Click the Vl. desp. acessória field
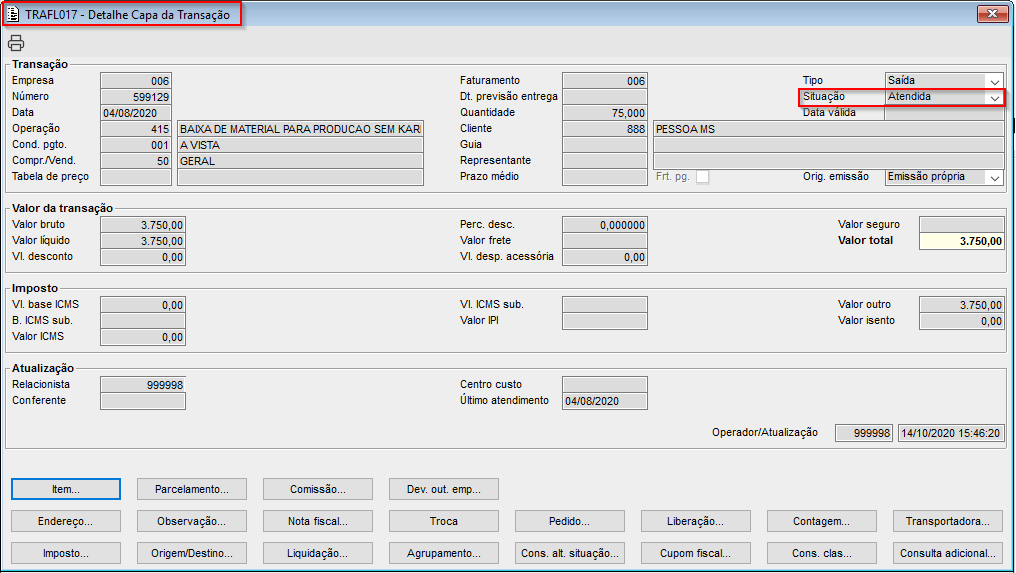The width and height of the screenshot is (1016, 573). (605, 257)
